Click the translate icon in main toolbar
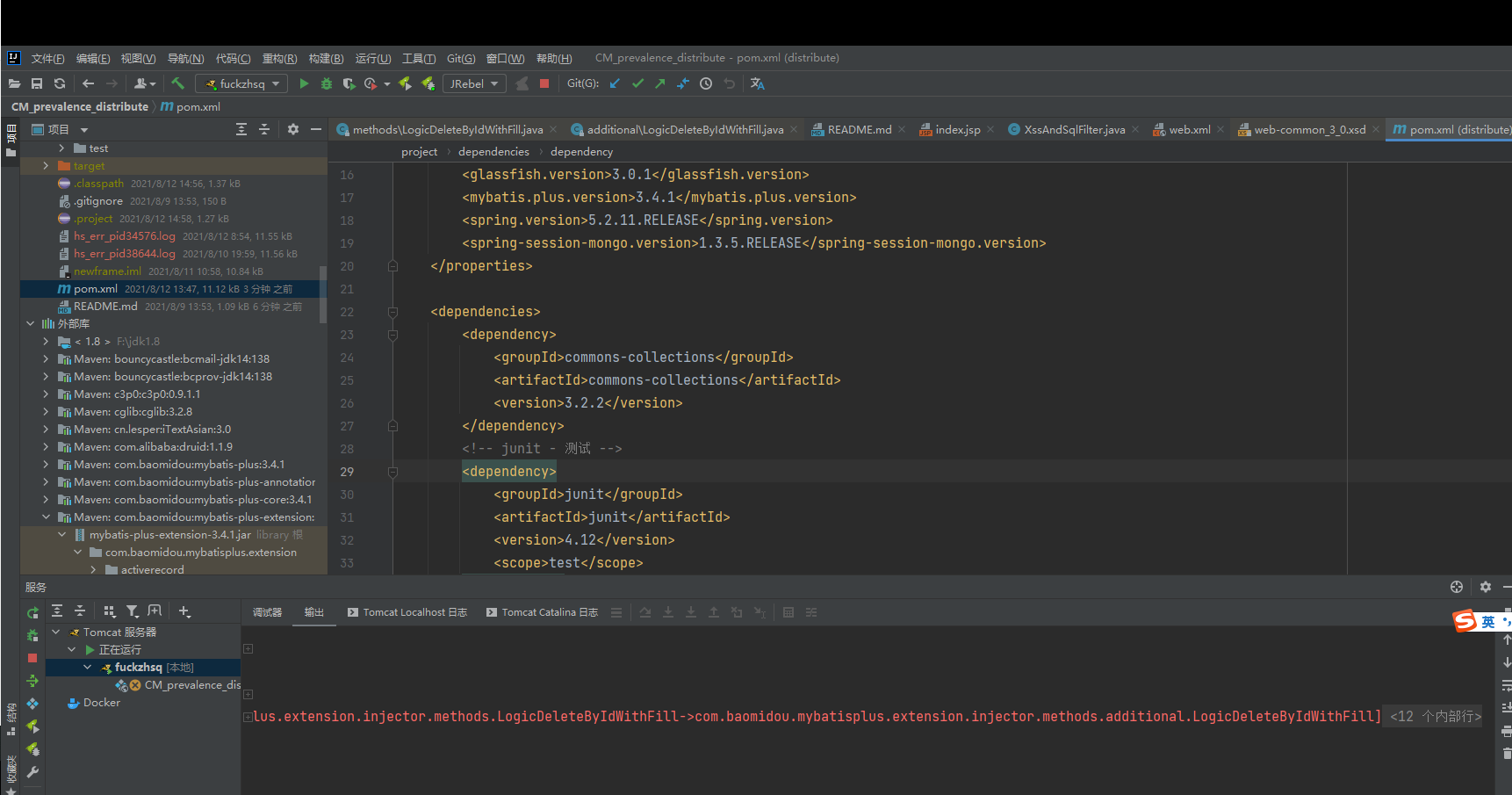The width and height of the screenshot is (1512, 795). 757,83
